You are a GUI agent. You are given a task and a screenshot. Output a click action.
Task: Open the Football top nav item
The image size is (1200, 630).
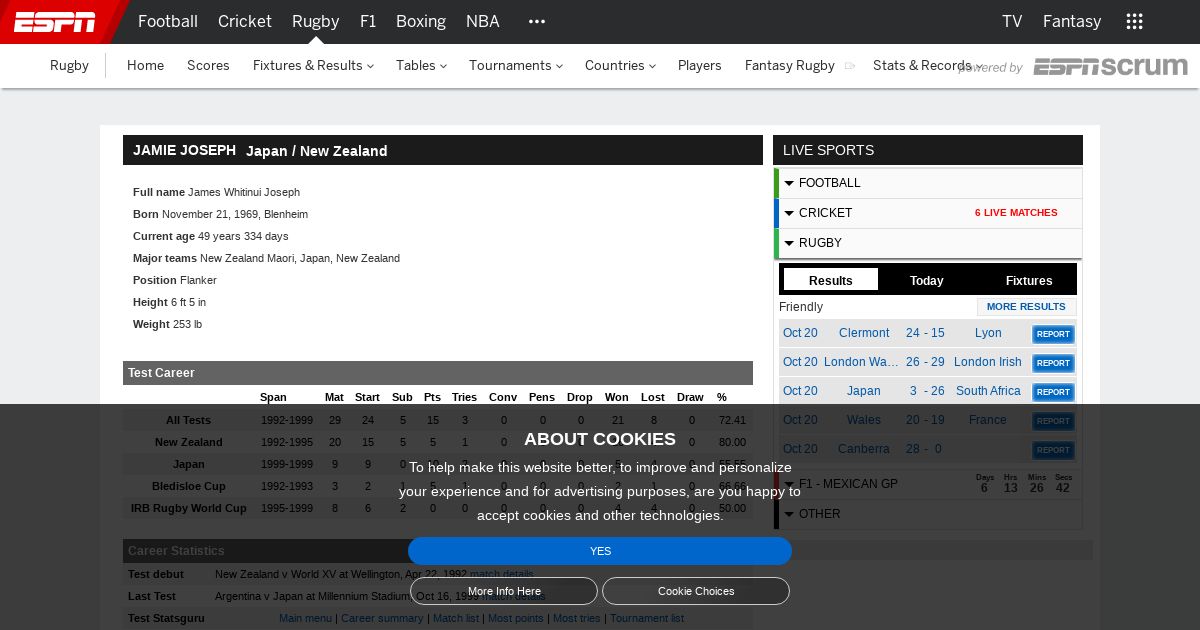(168, 21)
